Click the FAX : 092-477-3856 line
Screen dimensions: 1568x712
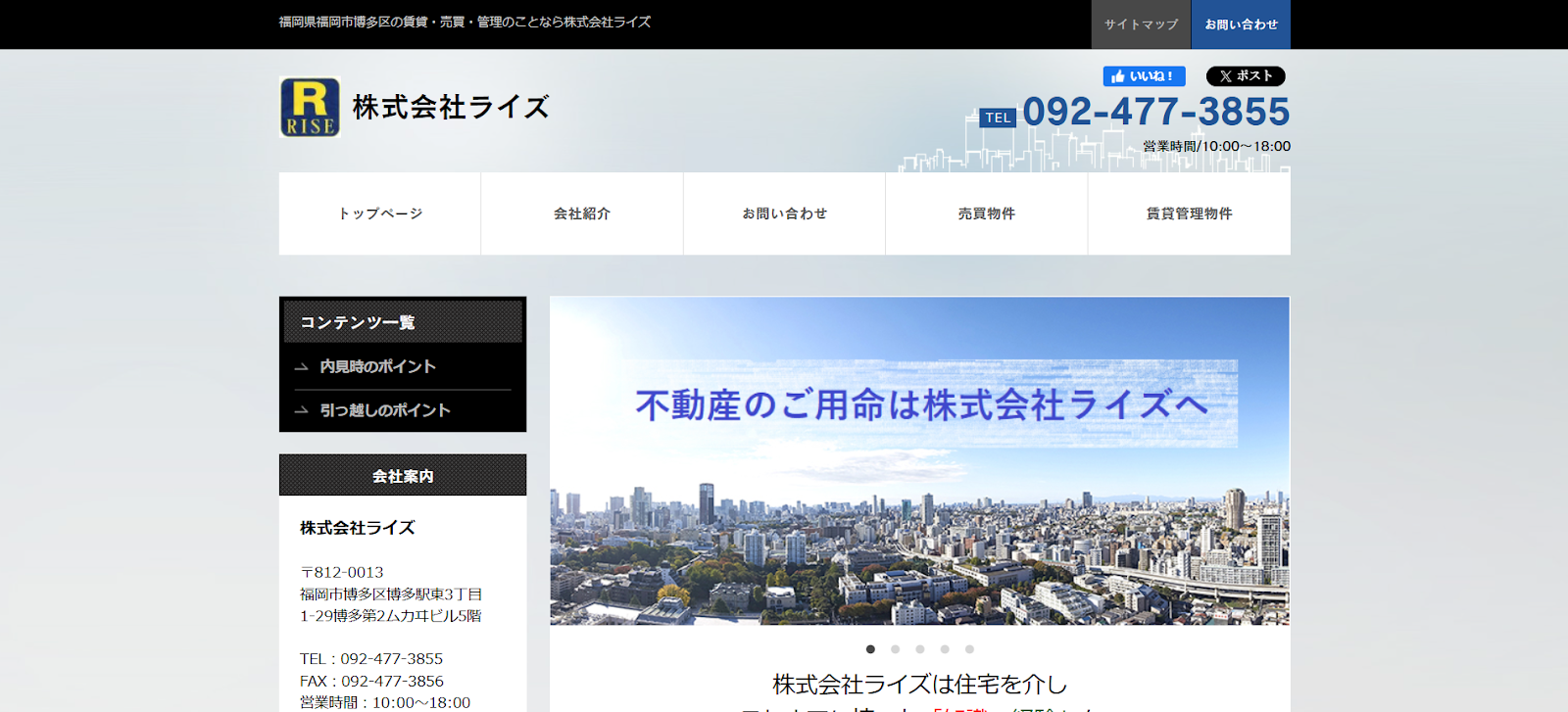(371, 681)
